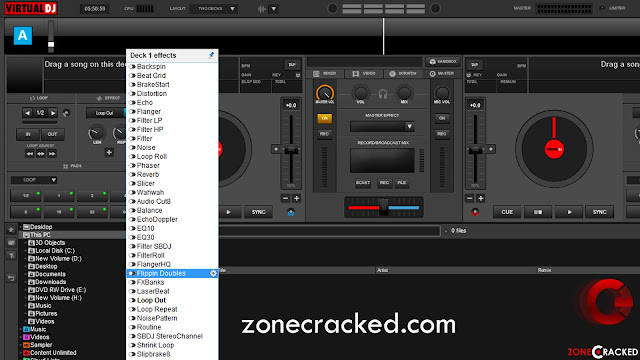Toggle the mic volume ON button

(x=442, y=118)
